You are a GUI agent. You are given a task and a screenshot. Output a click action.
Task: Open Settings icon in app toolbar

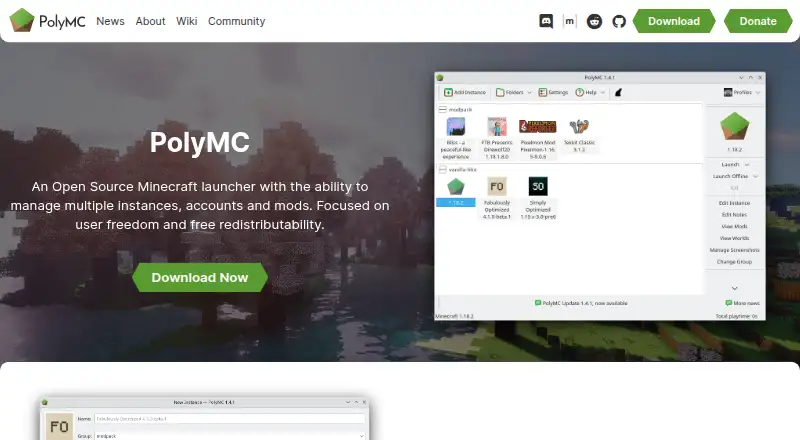coord(542,92)
